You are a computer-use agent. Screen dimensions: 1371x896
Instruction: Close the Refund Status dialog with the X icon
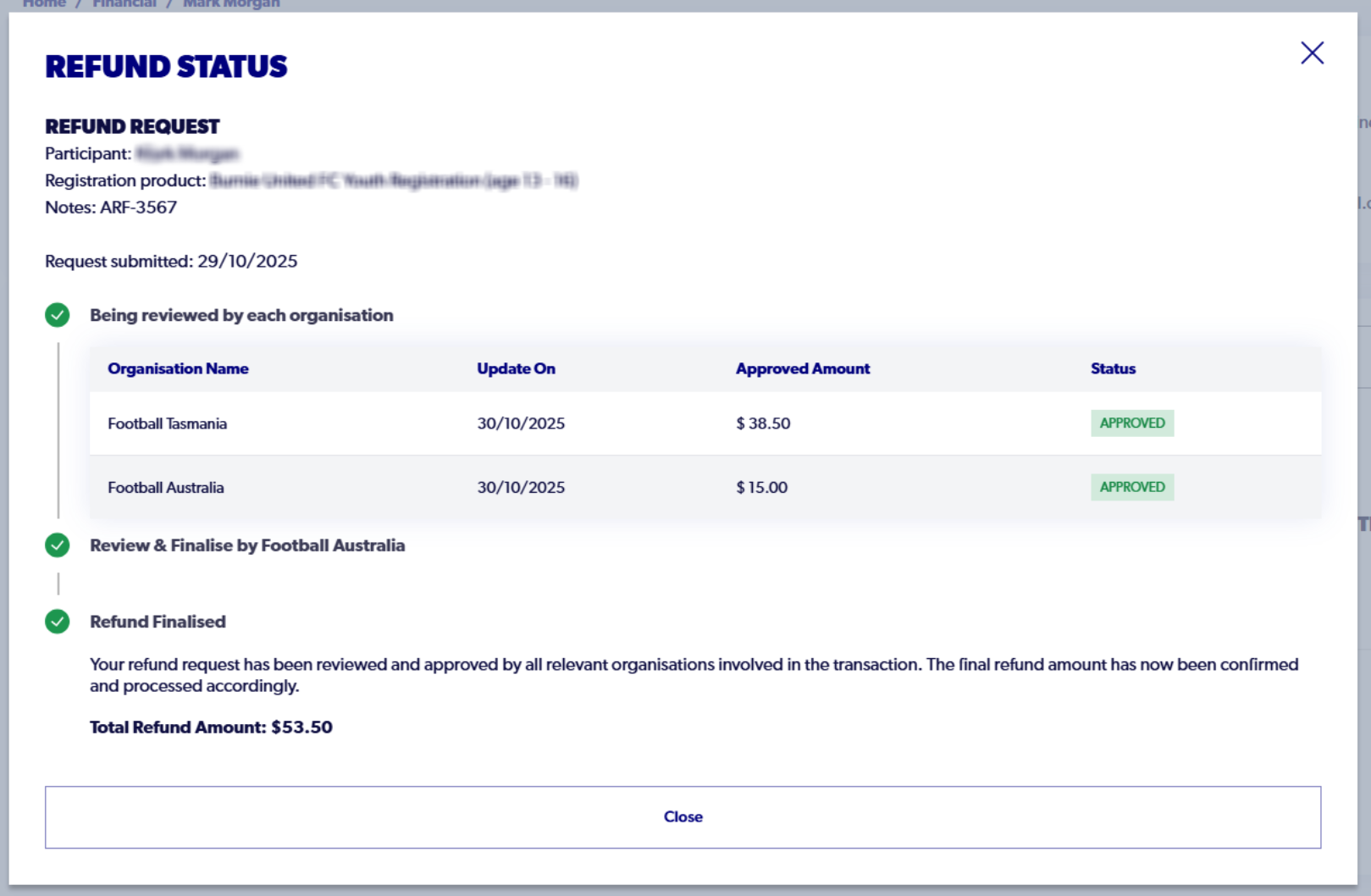coord(1312,53)
